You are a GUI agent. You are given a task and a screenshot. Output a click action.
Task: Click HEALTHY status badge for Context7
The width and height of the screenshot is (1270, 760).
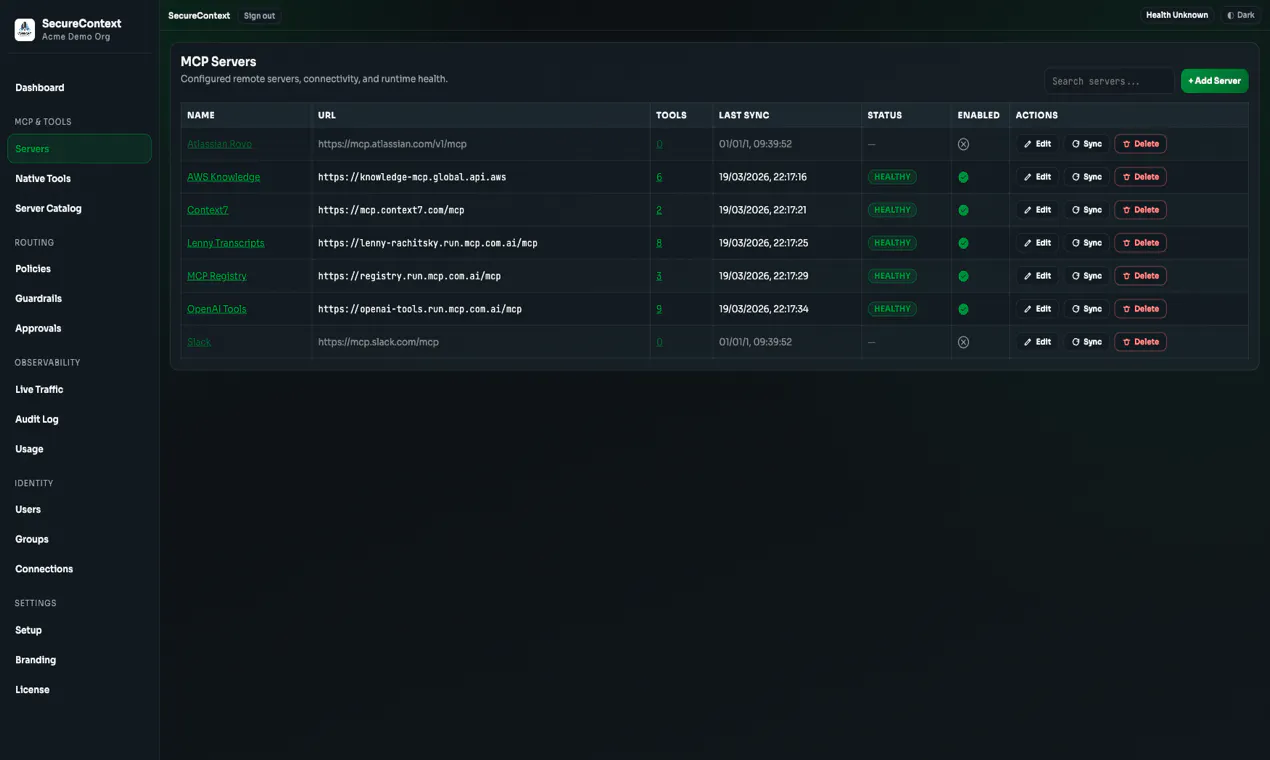892,210
